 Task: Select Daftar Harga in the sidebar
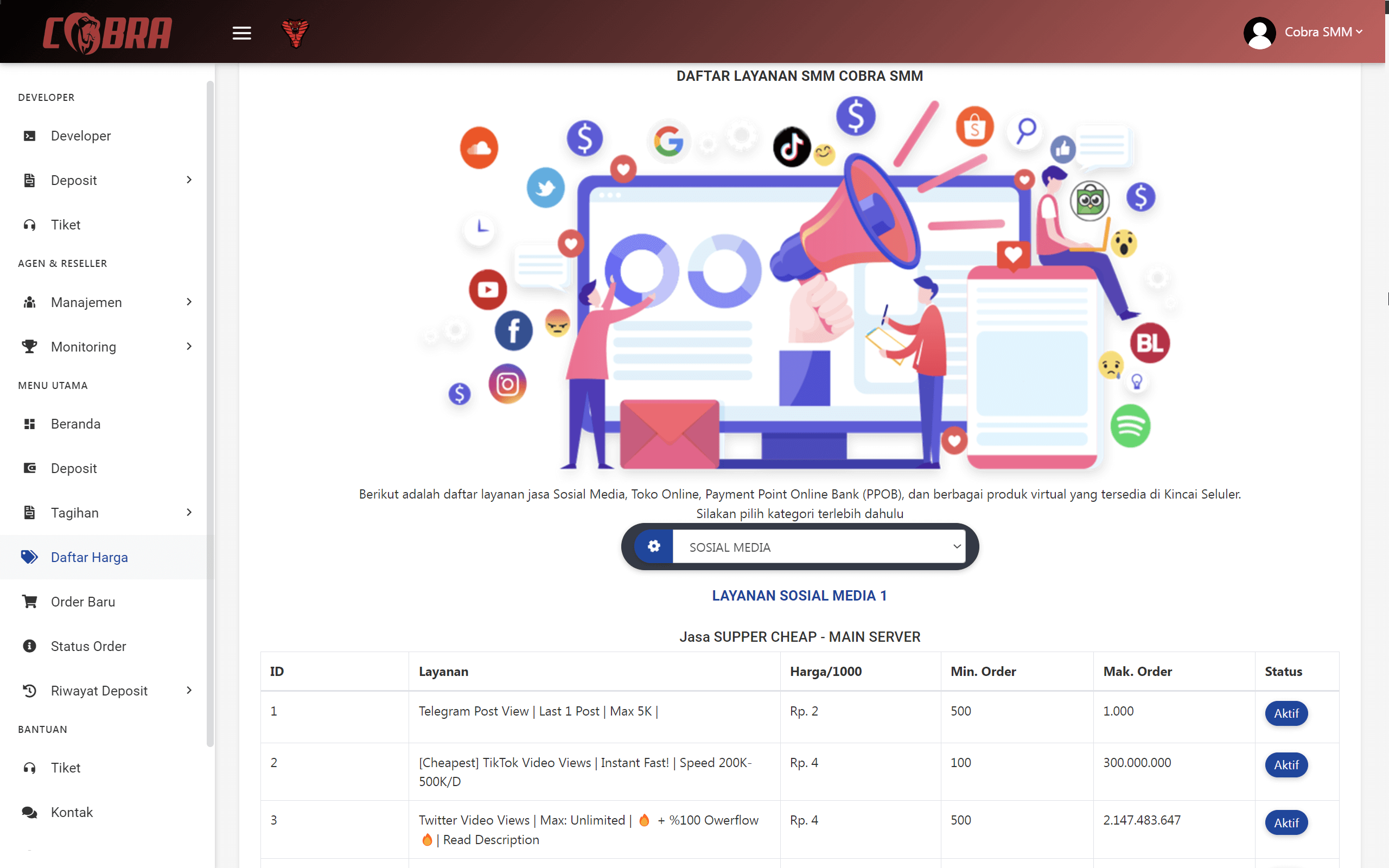pos(90,558)
